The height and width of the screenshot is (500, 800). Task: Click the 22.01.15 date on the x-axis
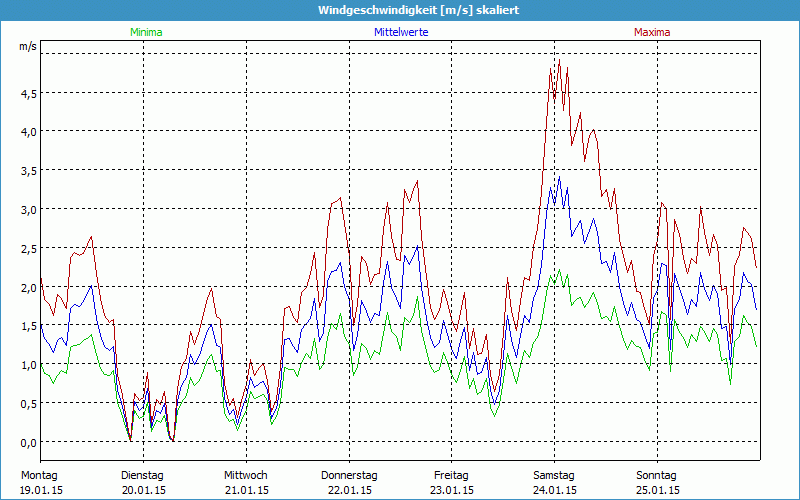pos(349,490)
